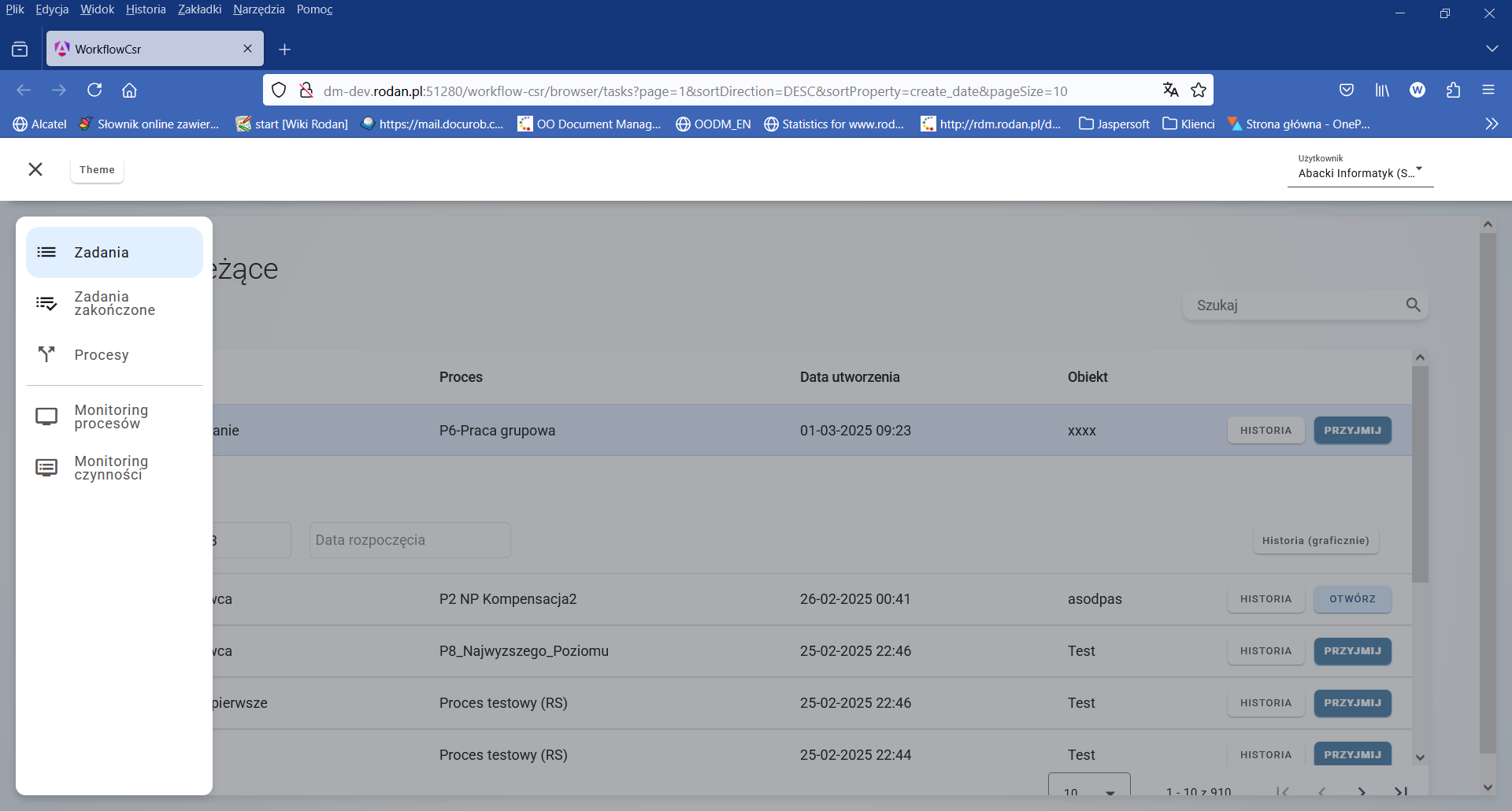1512x811 pixels.
Task: Toggle the bookmark star for this page
Action: click(x=1199, y=90)
